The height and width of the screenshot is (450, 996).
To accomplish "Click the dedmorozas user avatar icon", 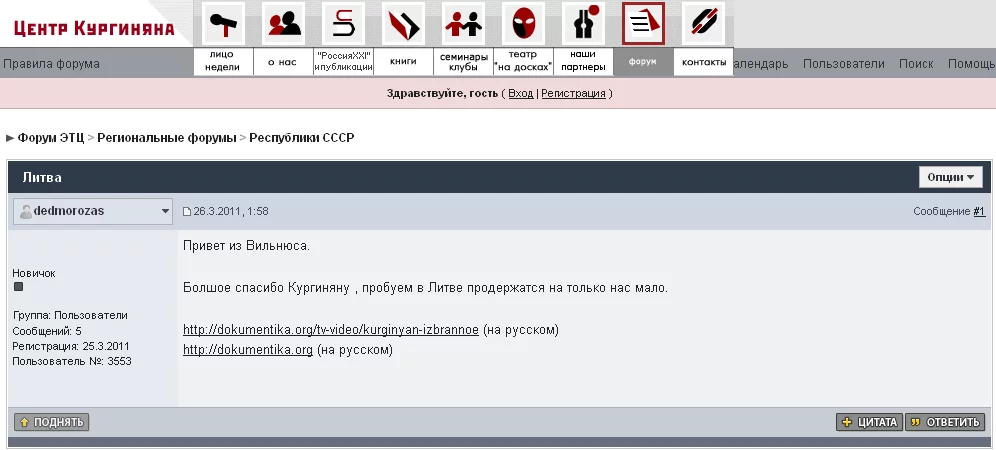I will (x=25, y=212).
